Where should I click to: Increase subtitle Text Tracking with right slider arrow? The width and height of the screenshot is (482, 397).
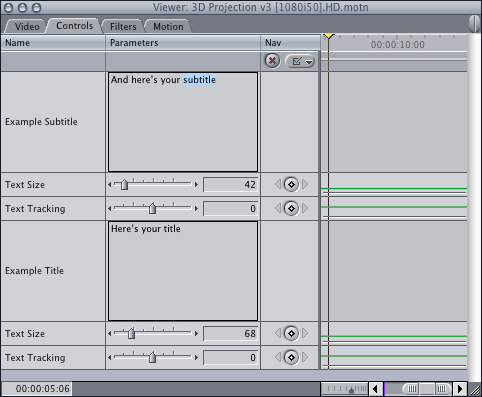coord(196,208)
